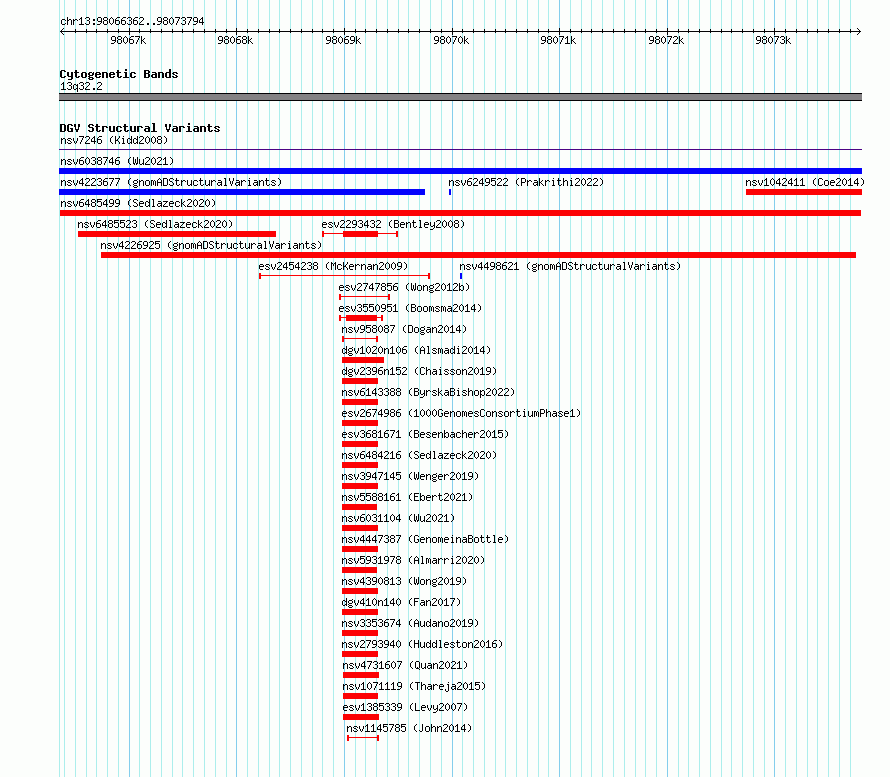Click the 13q32.2 band label
The width and height of the screenshot is (890, 777).
coord(81,86)
